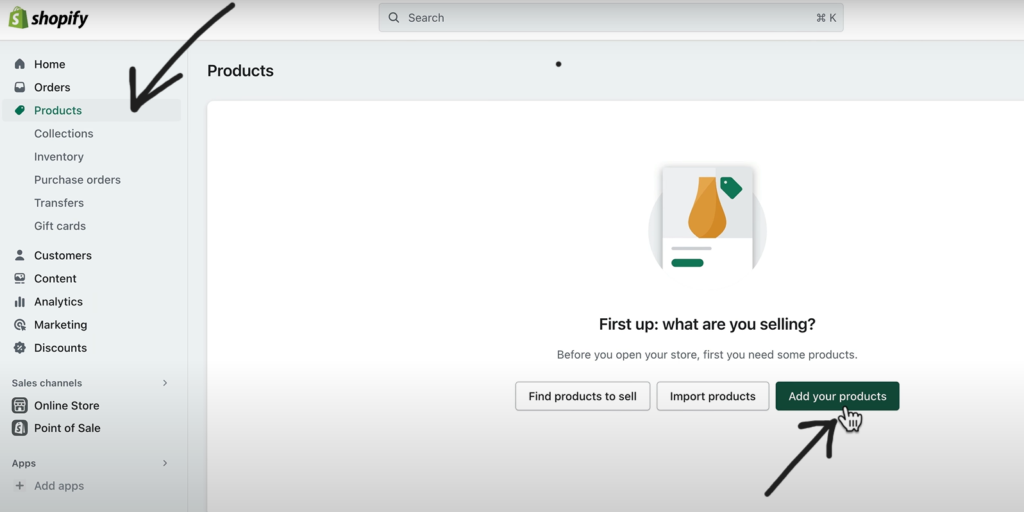The width and height of the screenshot is (1024, 512).
Task: Click 'Before you open your store' text
Action: pyautogui.click(x=707, y=355)
